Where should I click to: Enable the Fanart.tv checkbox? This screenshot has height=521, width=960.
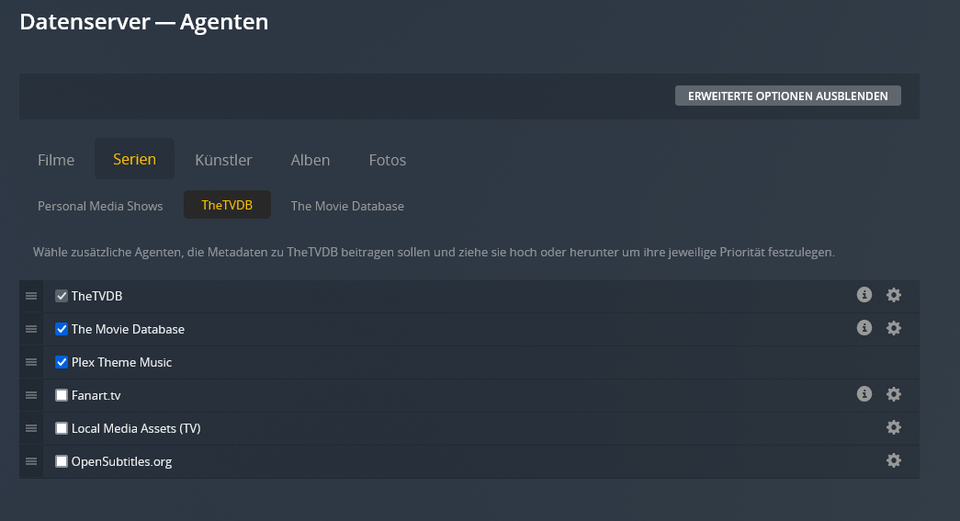point(62,395)
